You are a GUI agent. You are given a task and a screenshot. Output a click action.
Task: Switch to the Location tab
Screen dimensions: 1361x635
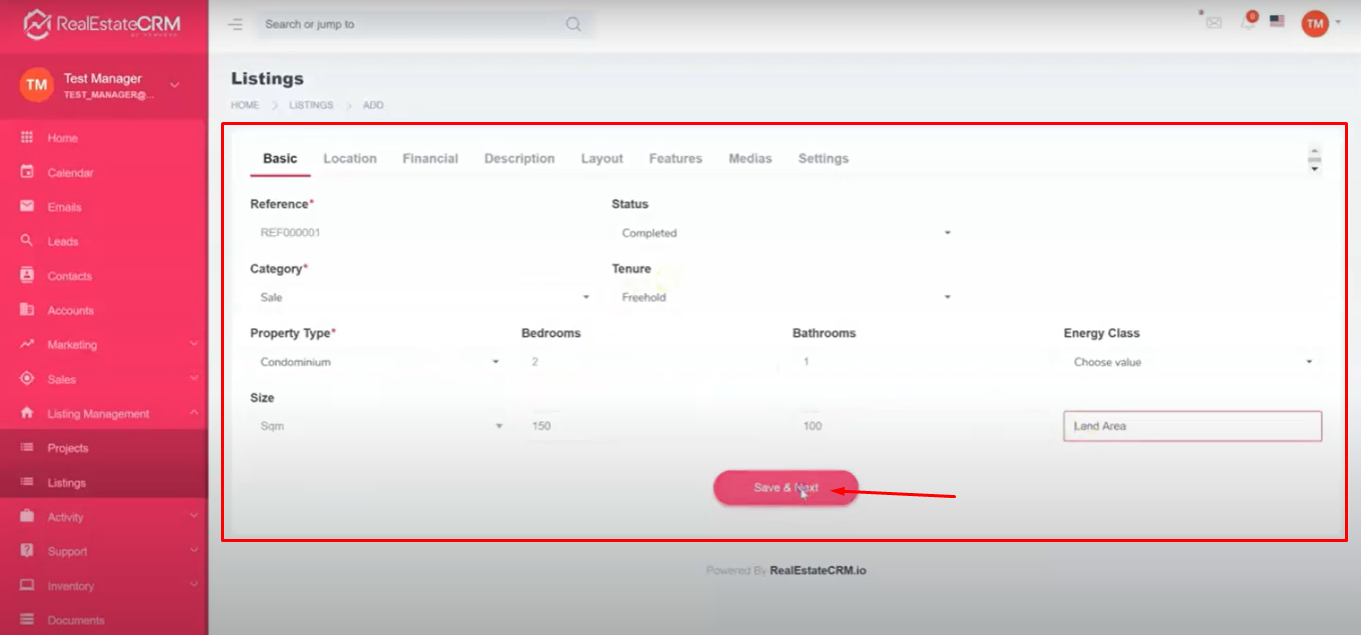point(350,158)
